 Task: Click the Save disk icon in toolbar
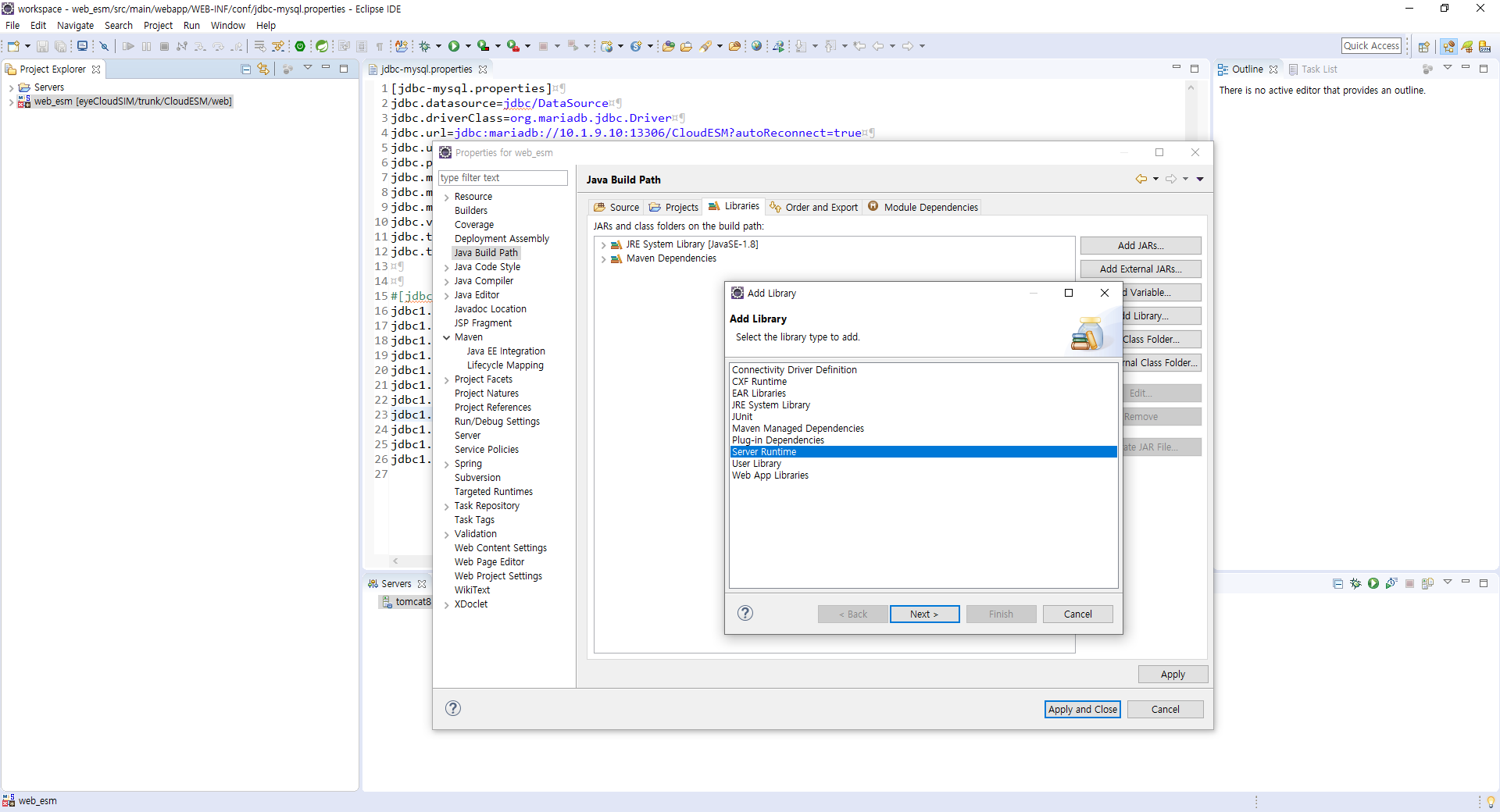pyautogui.click(x=42, y=46)
